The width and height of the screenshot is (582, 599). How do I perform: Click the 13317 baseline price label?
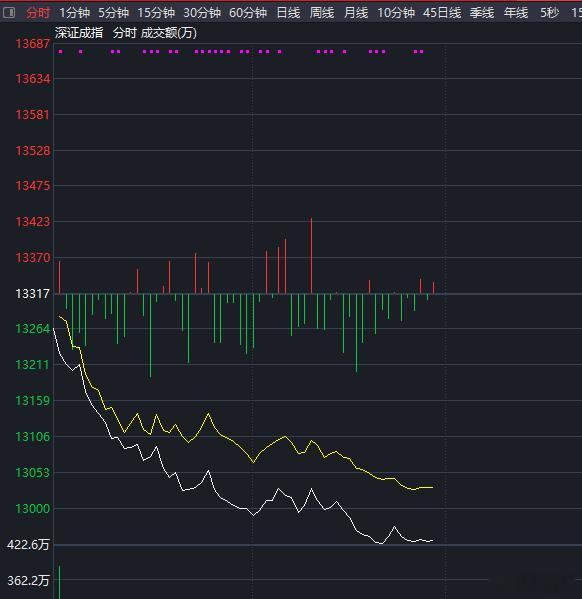coord(33,294)
